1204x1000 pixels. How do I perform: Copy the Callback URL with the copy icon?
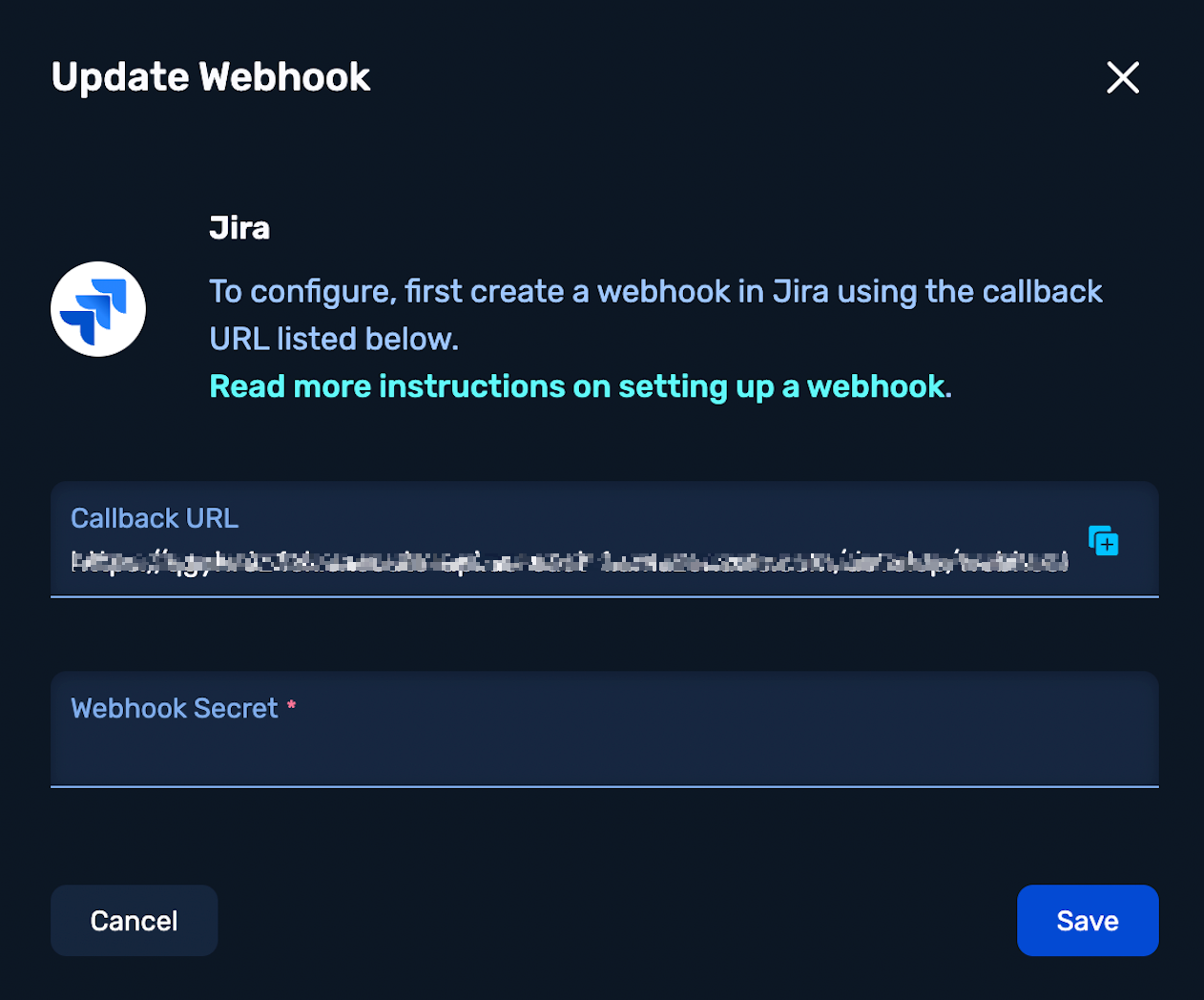tap(1104, 541)
